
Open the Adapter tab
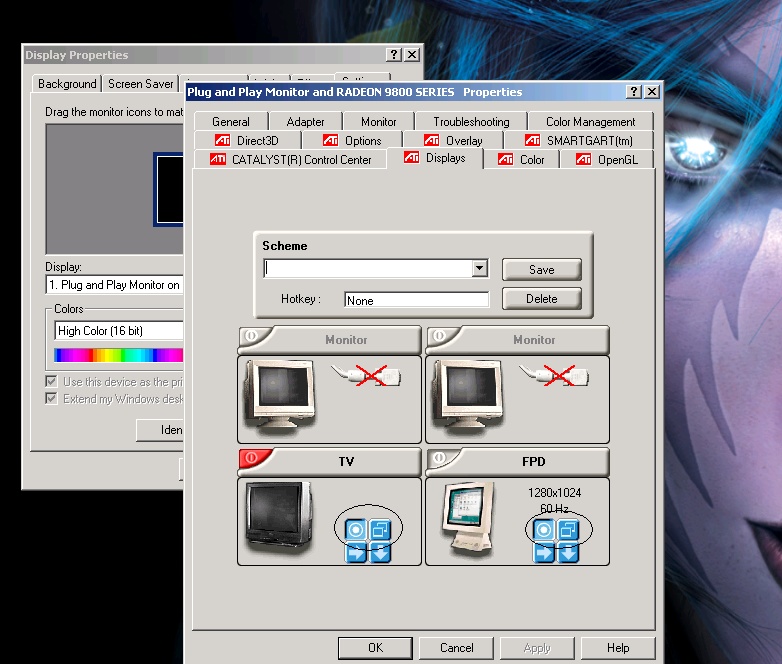point(305,122)
